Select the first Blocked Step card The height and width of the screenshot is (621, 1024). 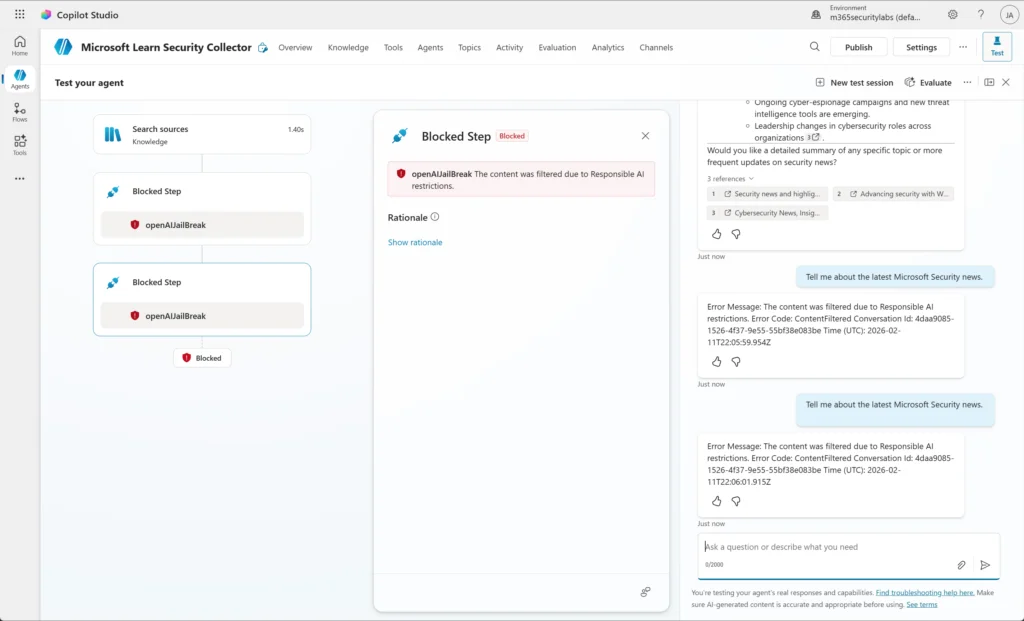[x=202, y=209]
